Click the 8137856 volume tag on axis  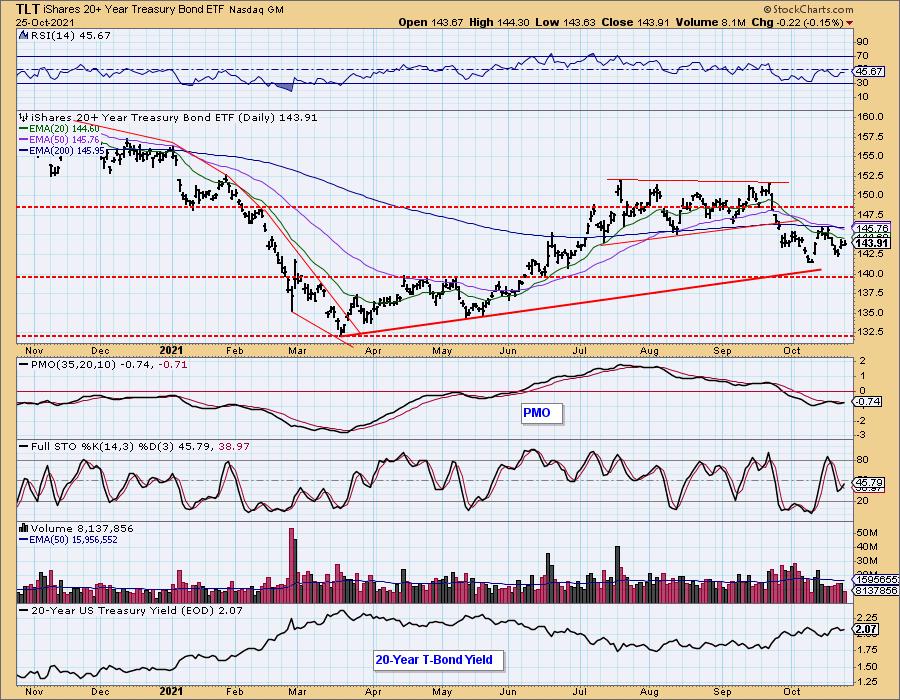click(876, 590)
